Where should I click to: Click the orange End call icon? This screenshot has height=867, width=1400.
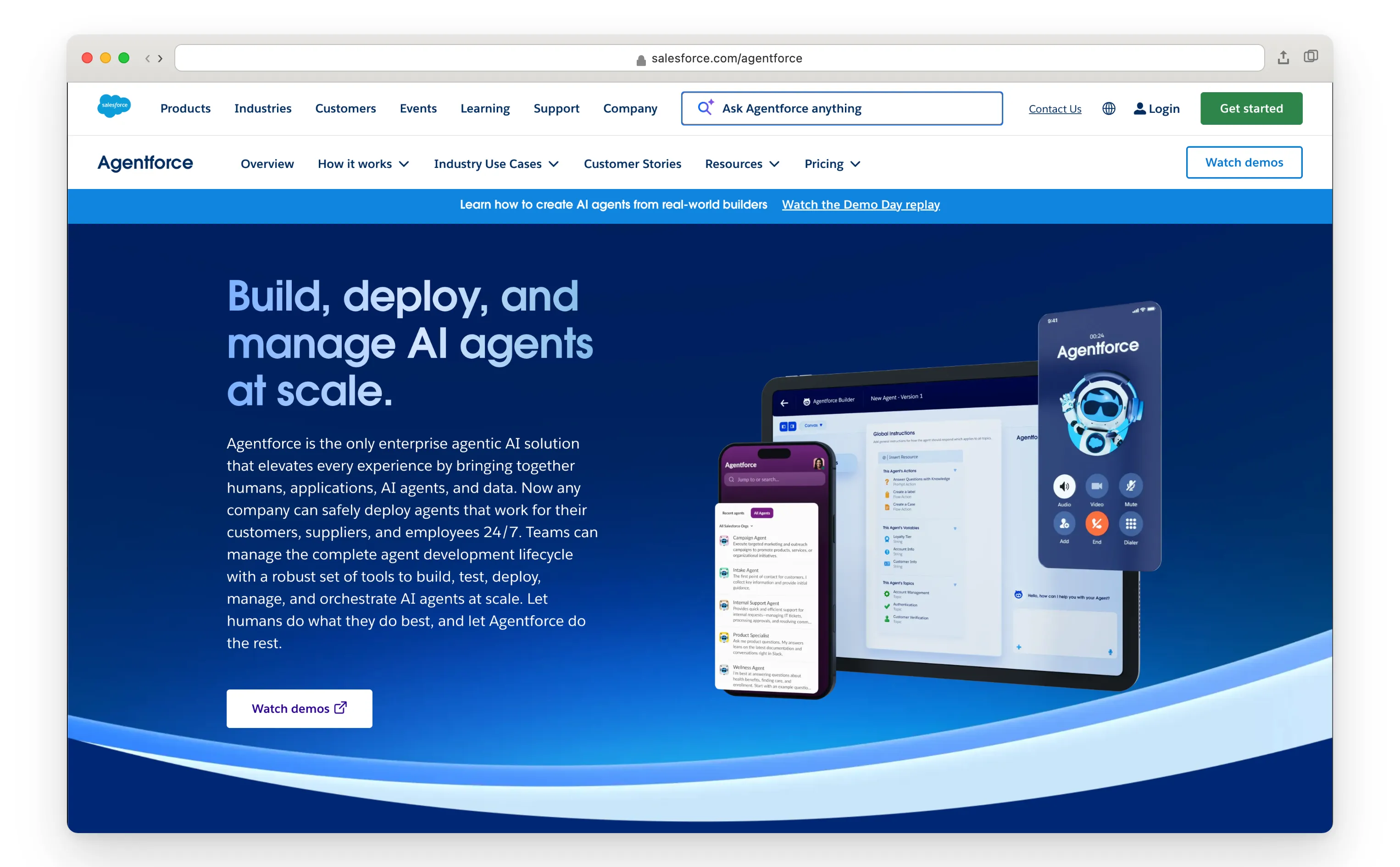(x=1096, y=523)
